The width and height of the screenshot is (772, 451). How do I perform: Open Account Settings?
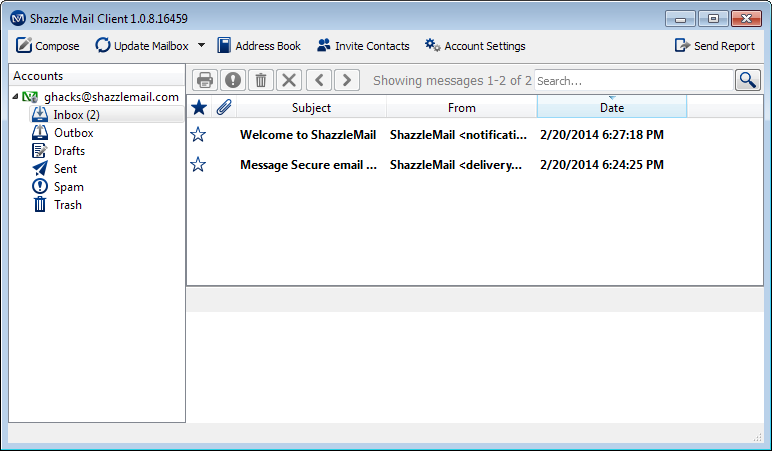pyautogui.click(x=475, y=46)
